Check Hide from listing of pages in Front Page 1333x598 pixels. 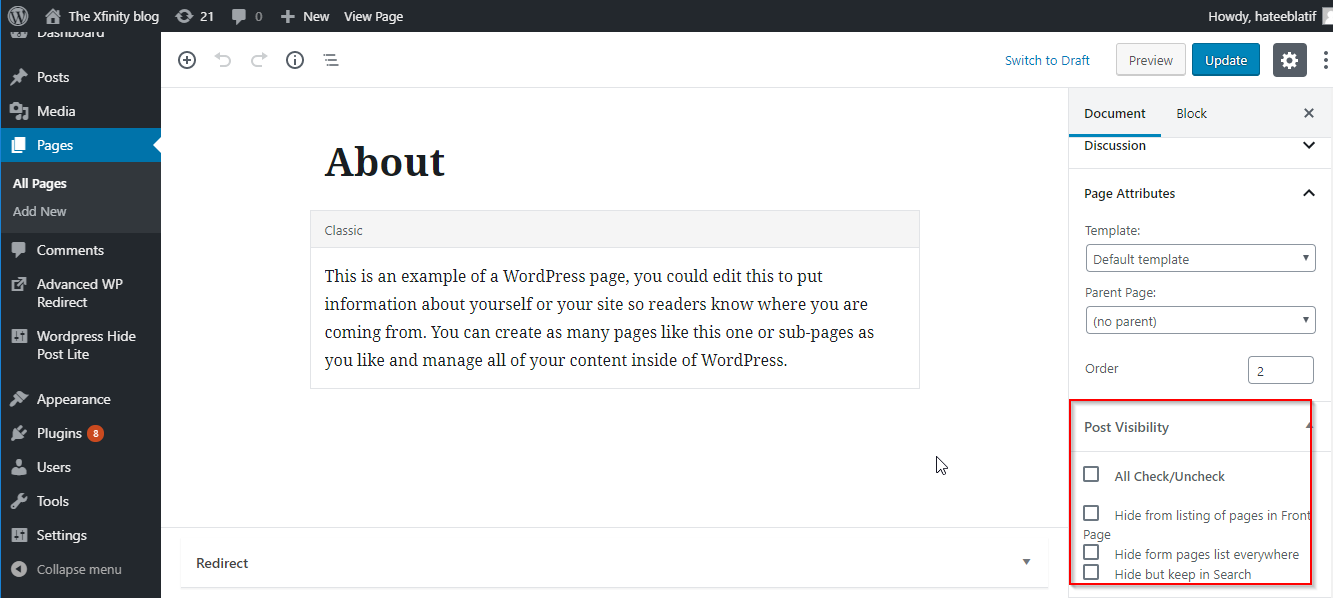point(1091,513)
